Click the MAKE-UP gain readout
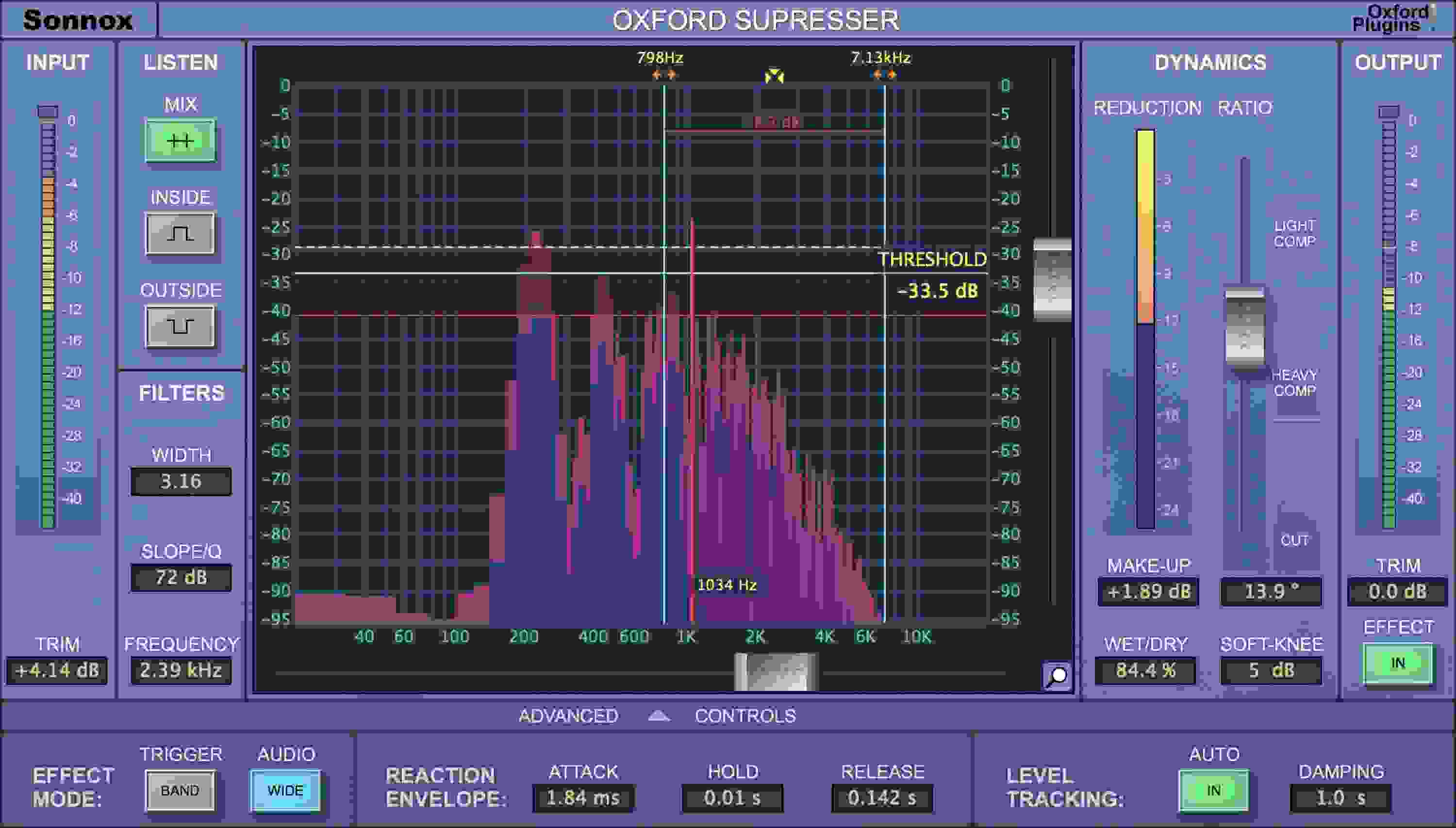The width and height of the screenshot is (1456, 828). point(1147,591)
